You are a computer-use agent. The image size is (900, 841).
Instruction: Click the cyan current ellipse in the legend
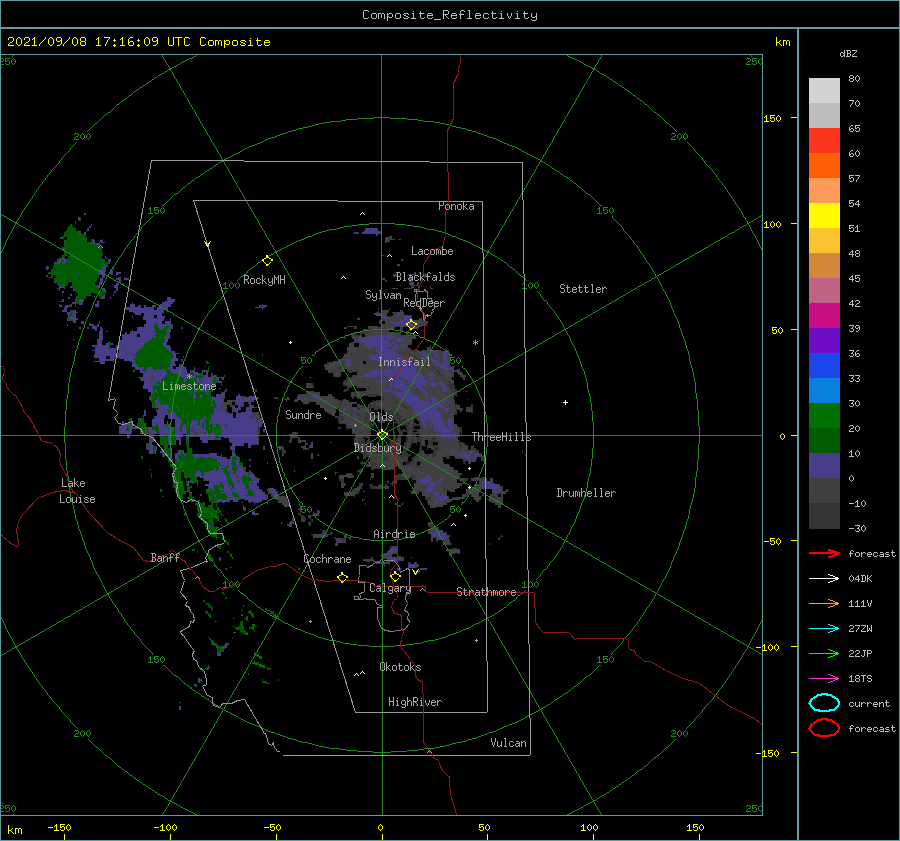[x=824, y=703]
